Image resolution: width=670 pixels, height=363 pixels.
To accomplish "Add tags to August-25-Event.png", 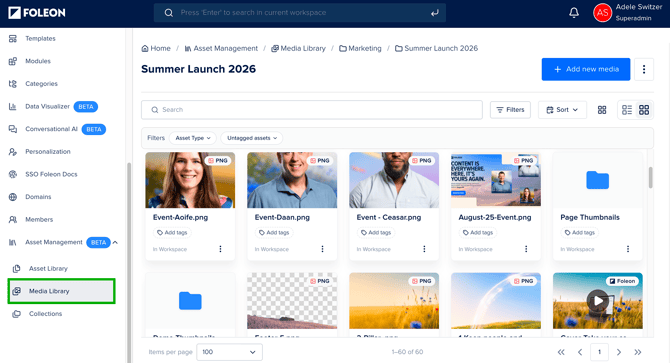I will click(x=478, y=233).
